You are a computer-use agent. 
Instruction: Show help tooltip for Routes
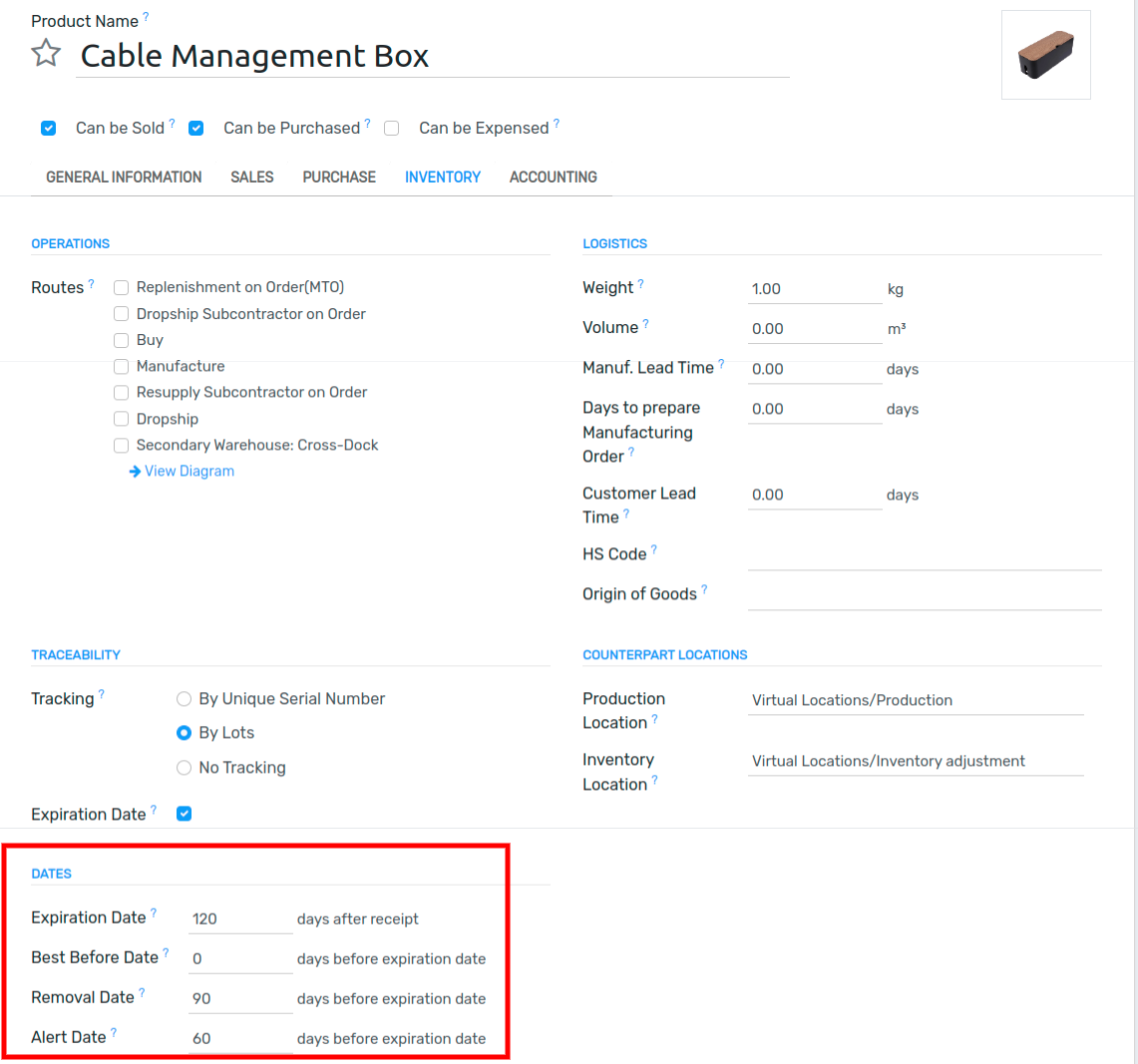tap(92, 283)
